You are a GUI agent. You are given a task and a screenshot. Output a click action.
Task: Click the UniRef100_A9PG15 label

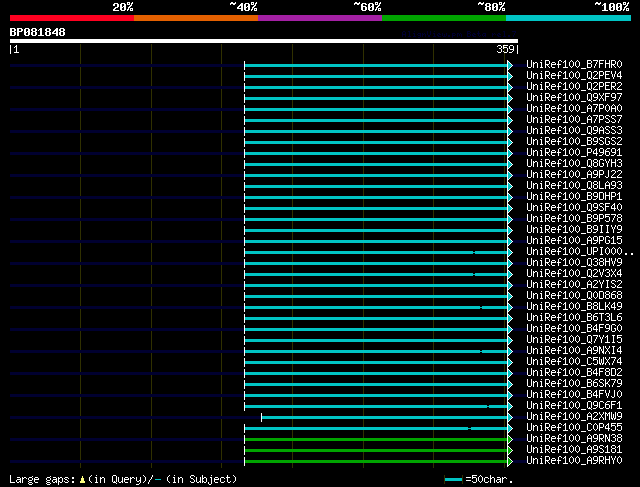pos(574,241)
